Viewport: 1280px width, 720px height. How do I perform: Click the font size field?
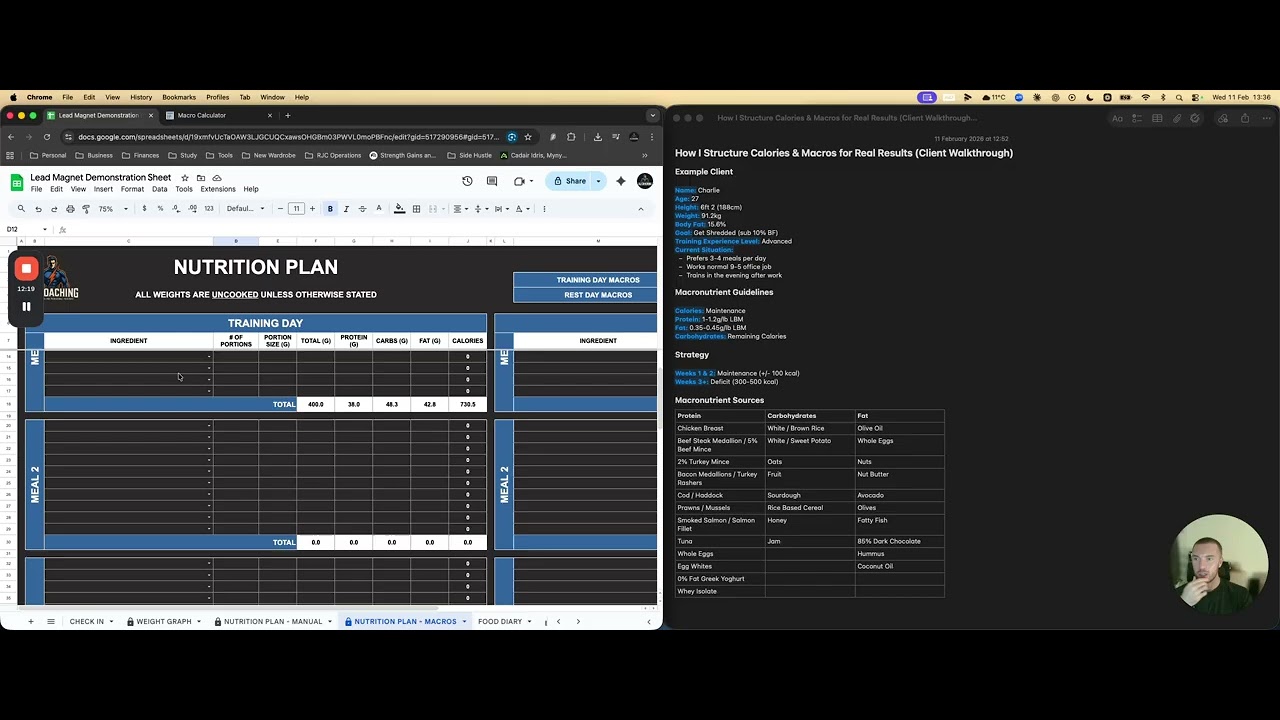point(296,209)
